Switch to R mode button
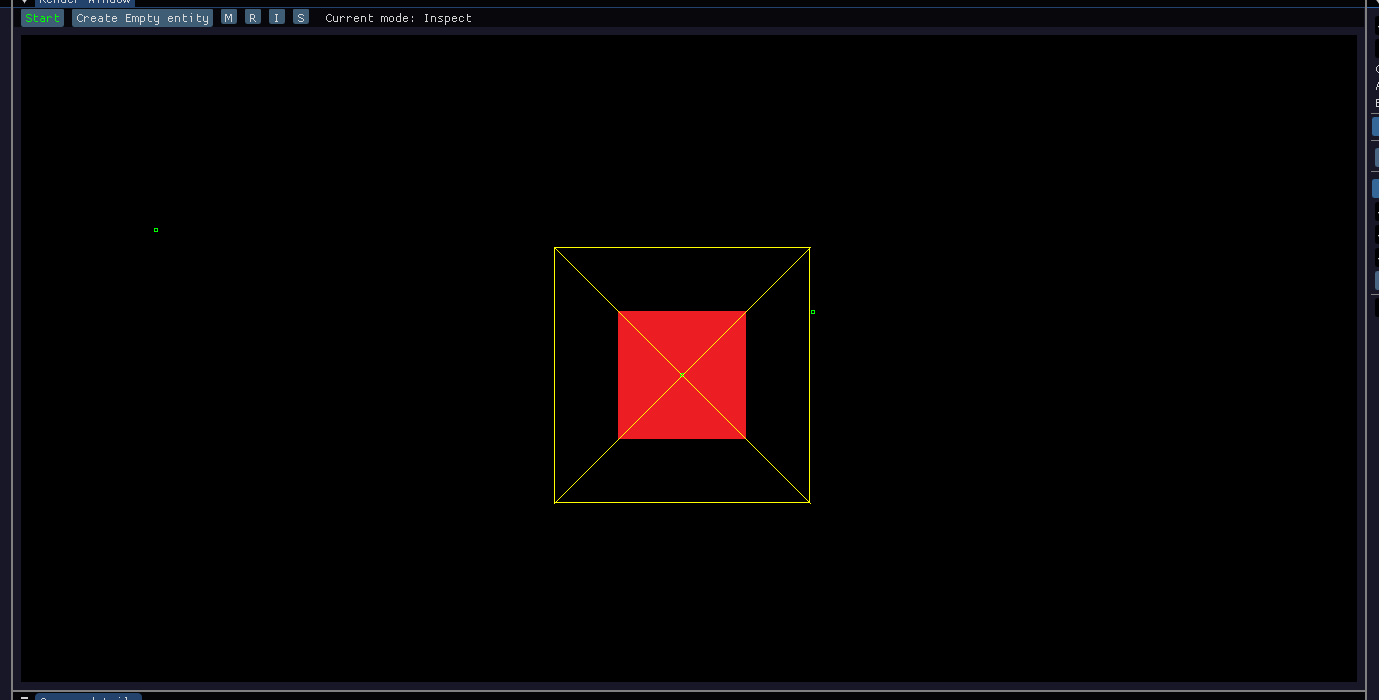Screen dimensions: 1379x700 pyautogui.click(x=253, y=18)
